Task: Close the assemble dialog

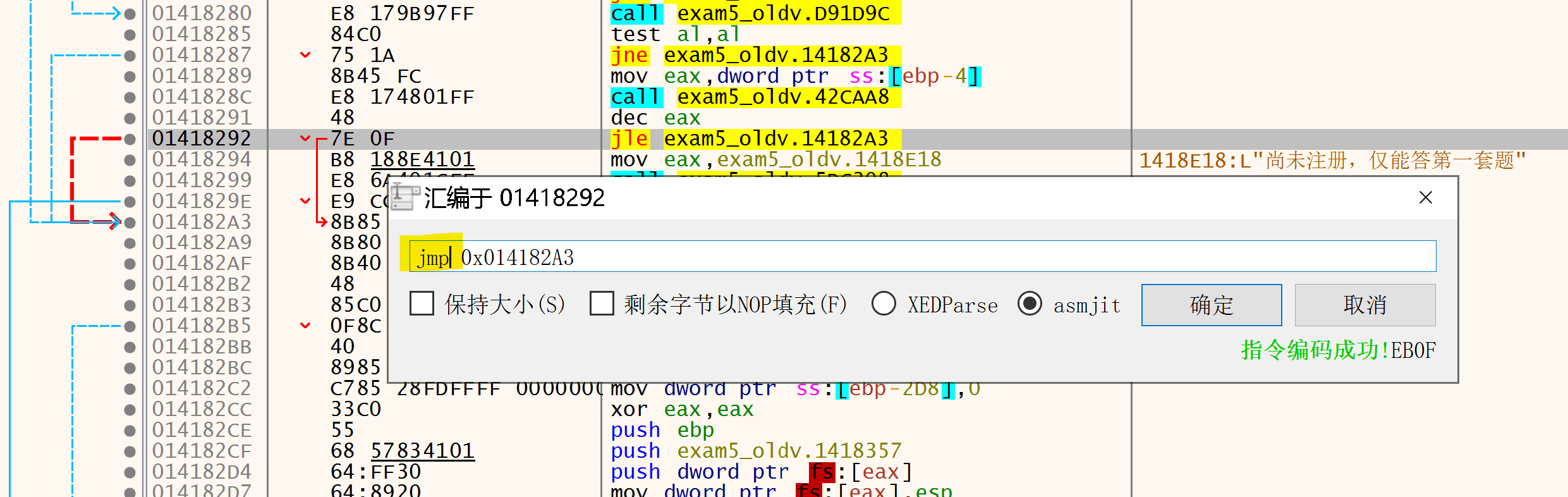Action: (1425, 198)
